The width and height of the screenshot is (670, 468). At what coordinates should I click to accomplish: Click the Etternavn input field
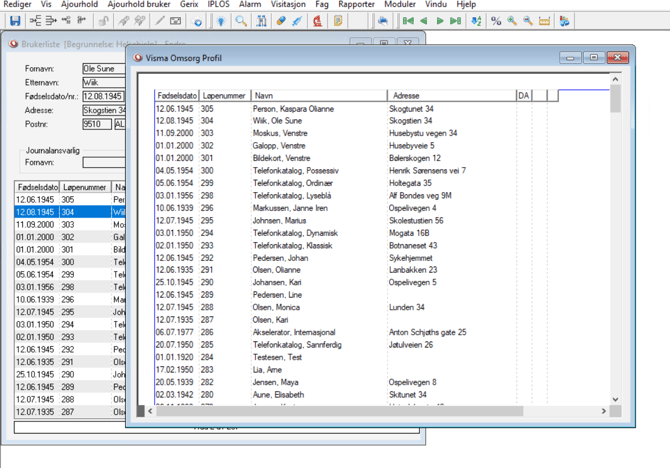pyautogui.click(x=104, y=83)
